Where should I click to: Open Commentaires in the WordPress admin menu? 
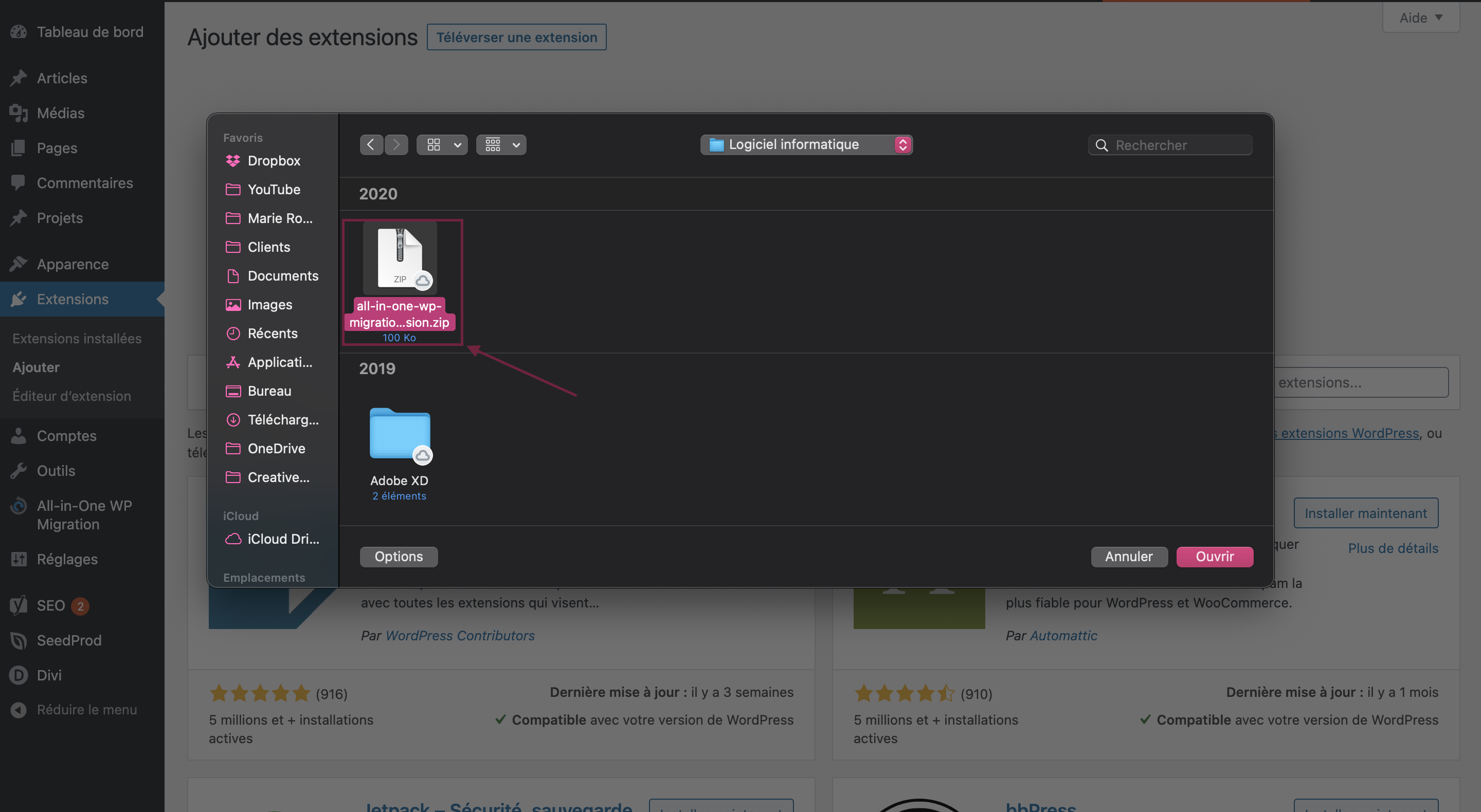click(82, 183)
